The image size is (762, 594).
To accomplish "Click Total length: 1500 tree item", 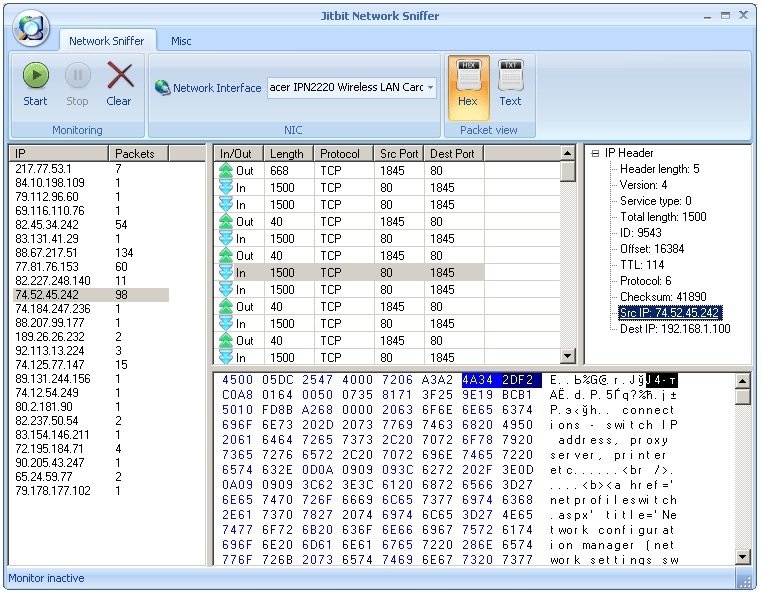I will coord(663,217).
